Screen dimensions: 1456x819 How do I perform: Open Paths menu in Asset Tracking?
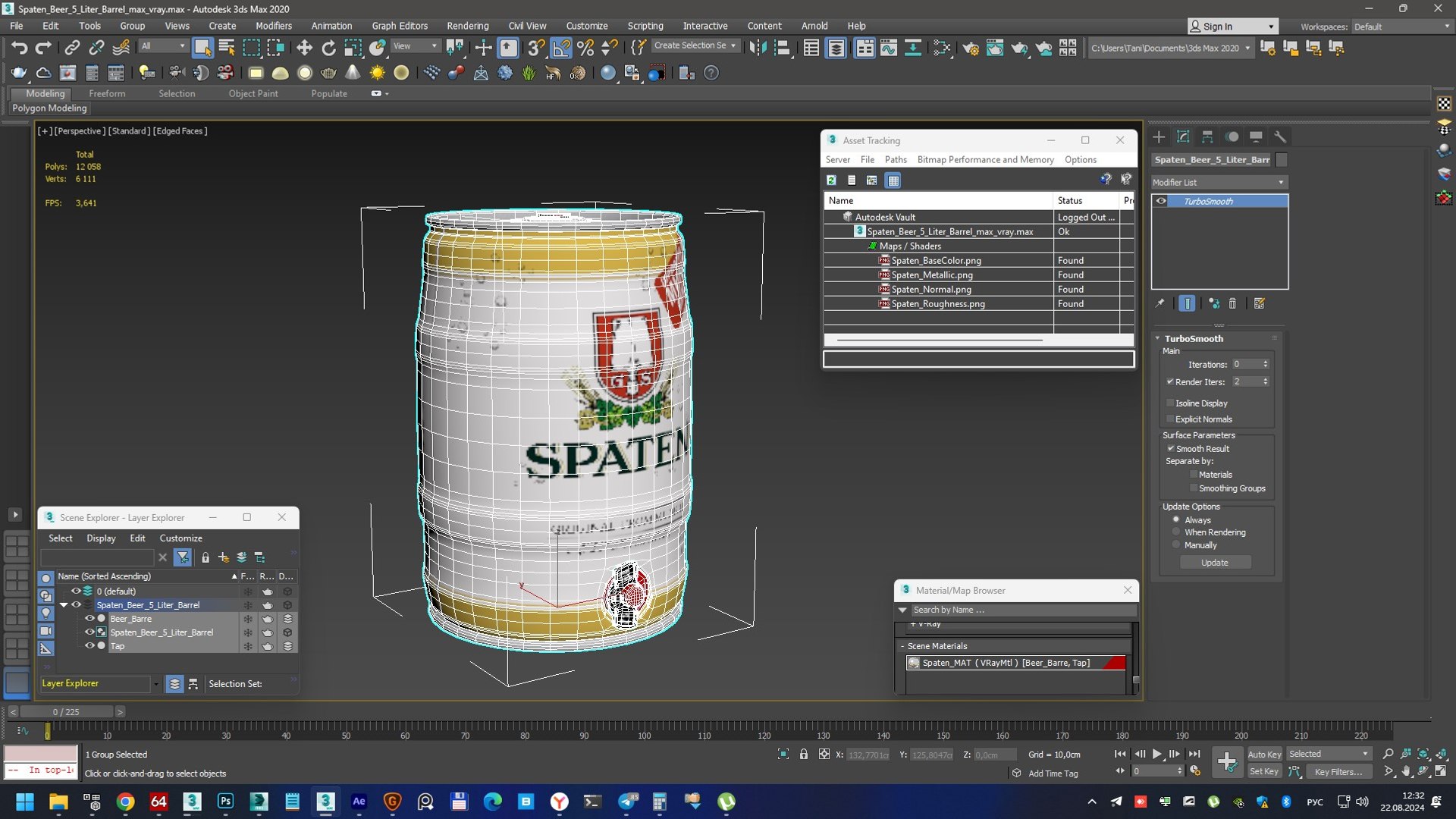pyautogui.click(x=896, y=160)
